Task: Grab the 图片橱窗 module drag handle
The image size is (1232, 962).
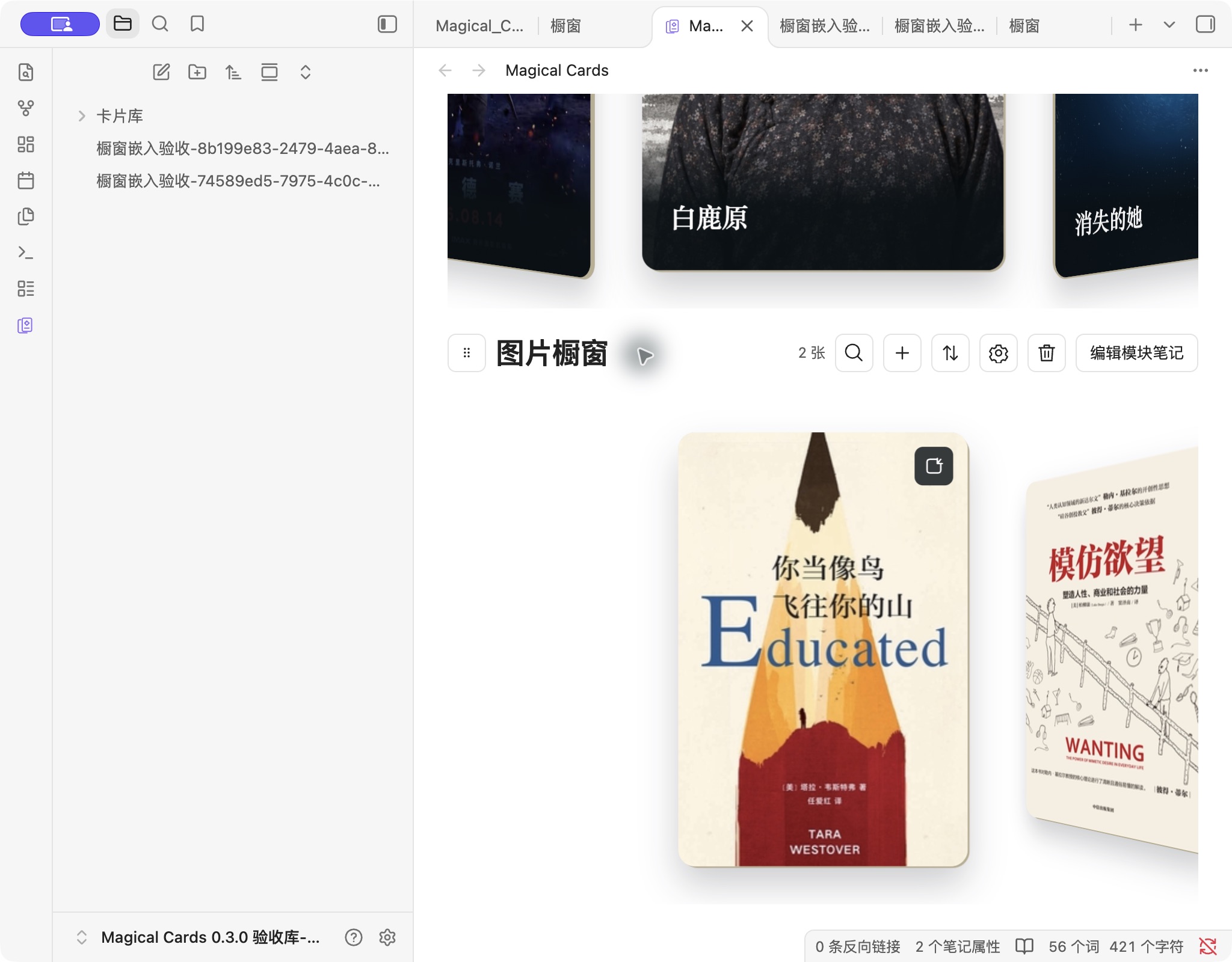Action: (x=467, y=353)
